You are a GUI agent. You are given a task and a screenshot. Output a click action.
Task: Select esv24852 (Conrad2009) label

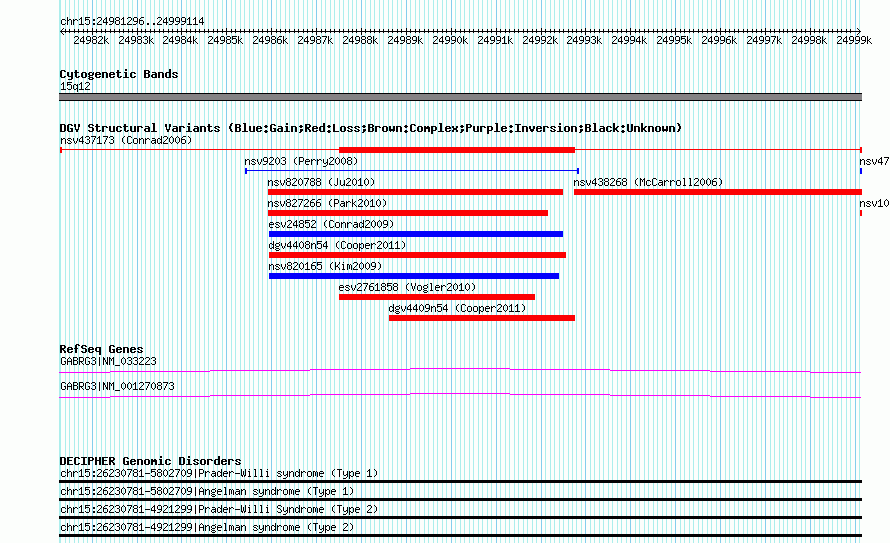331,224
